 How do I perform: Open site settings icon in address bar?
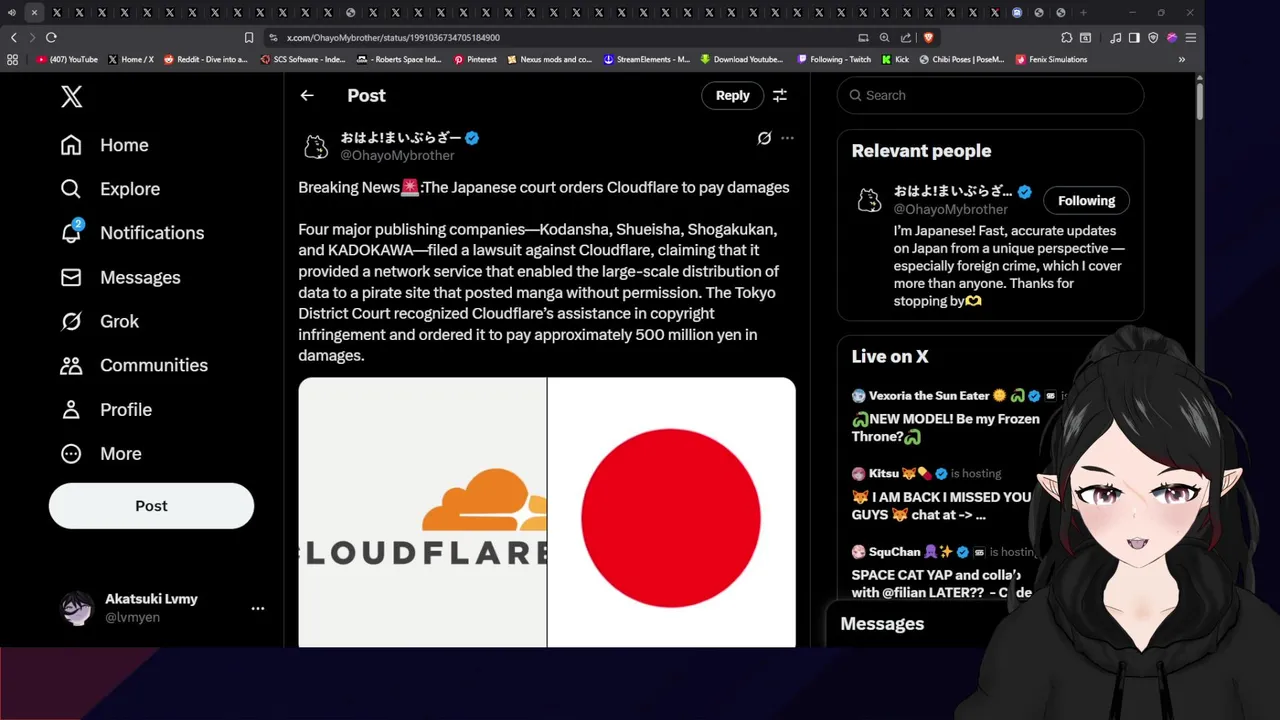(273, 37)
